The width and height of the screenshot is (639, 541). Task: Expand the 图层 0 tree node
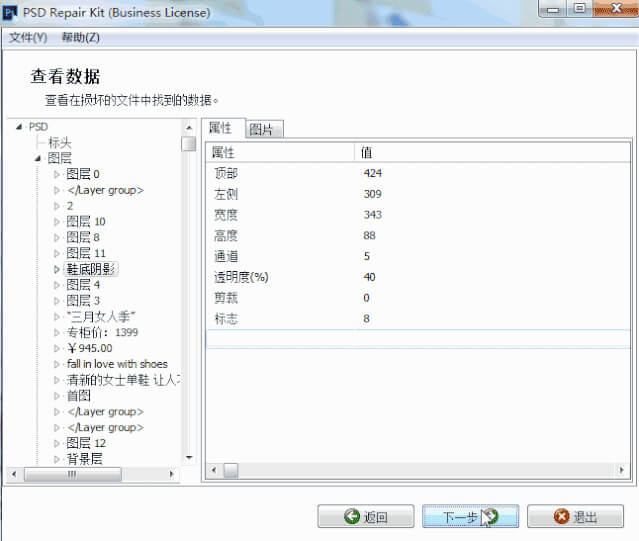[x=57, y=174]
